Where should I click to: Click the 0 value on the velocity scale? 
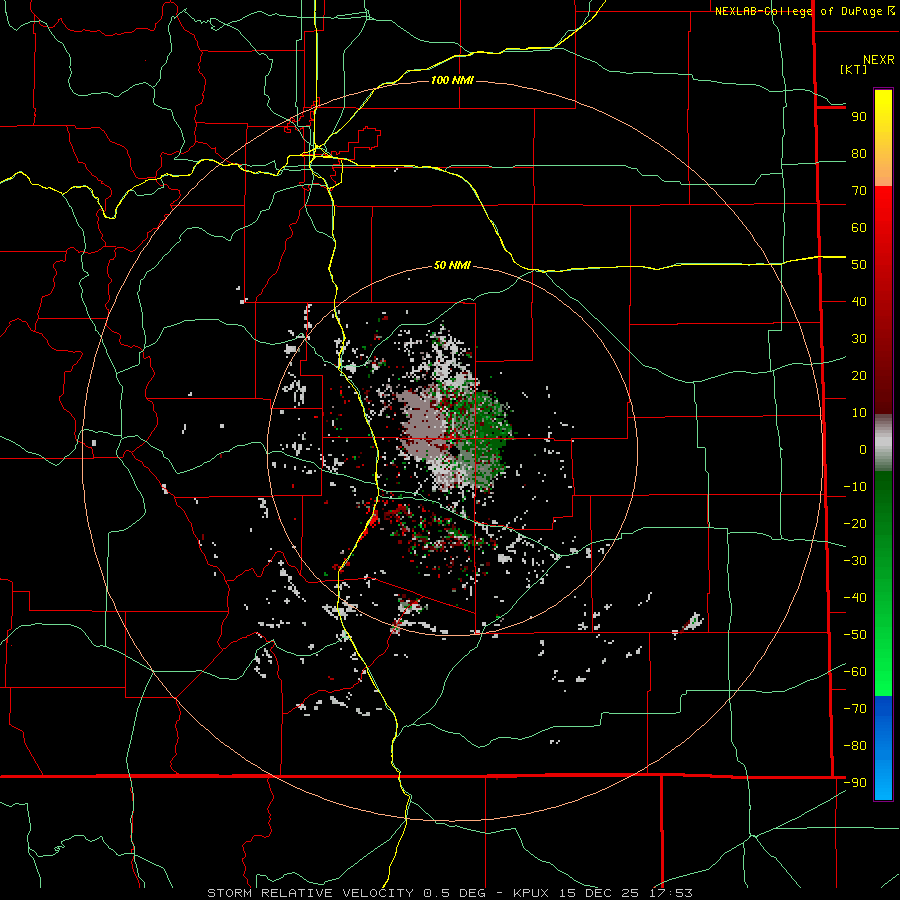tap(863, 450)
